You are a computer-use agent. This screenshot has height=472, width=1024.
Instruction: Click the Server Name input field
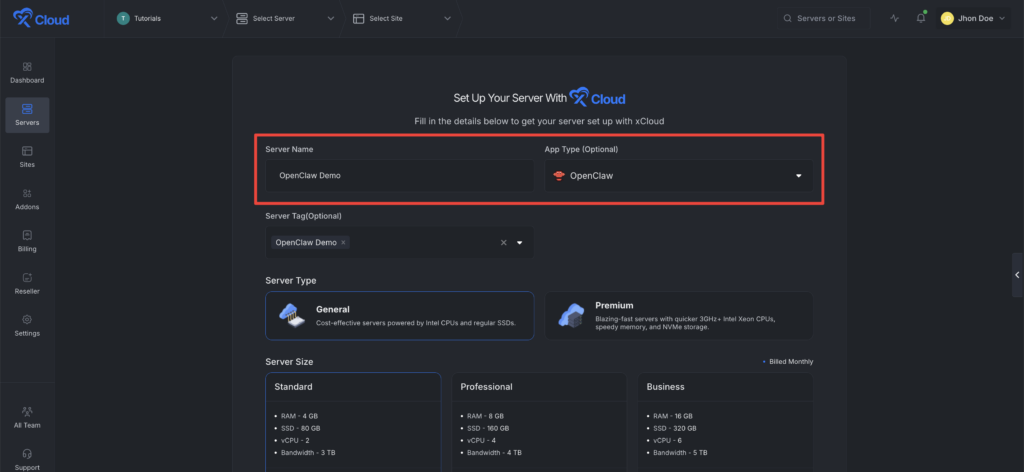(x=399, y=175)
